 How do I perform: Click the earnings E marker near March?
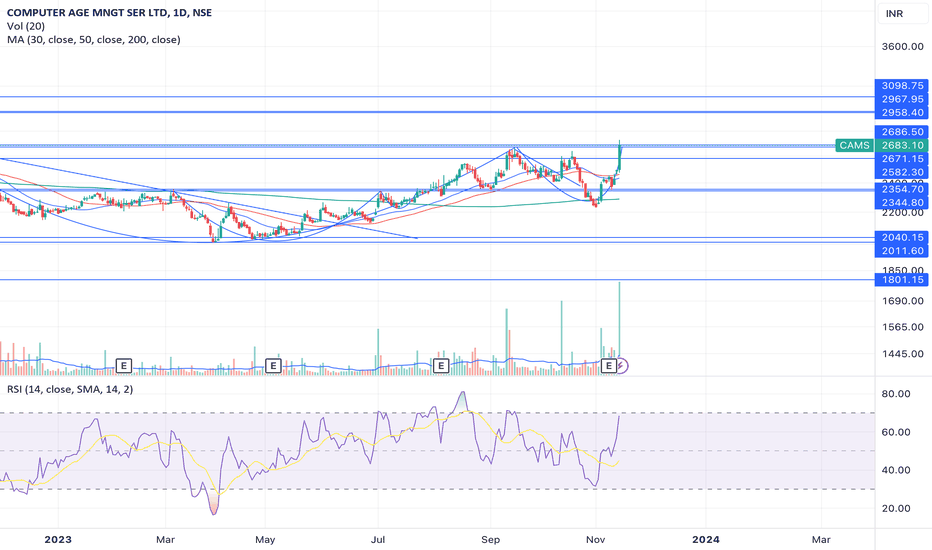[123, 365]
